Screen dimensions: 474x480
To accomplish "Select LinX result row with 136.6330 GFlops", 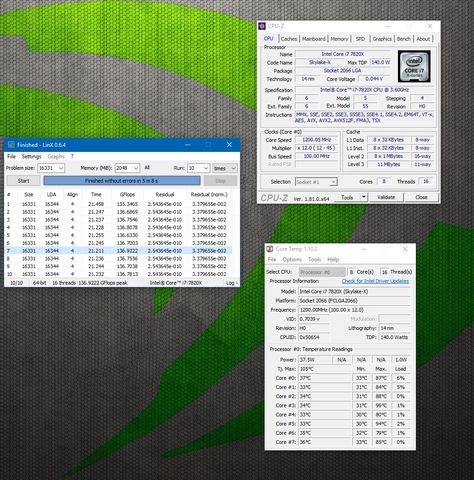I will [118, 235].
